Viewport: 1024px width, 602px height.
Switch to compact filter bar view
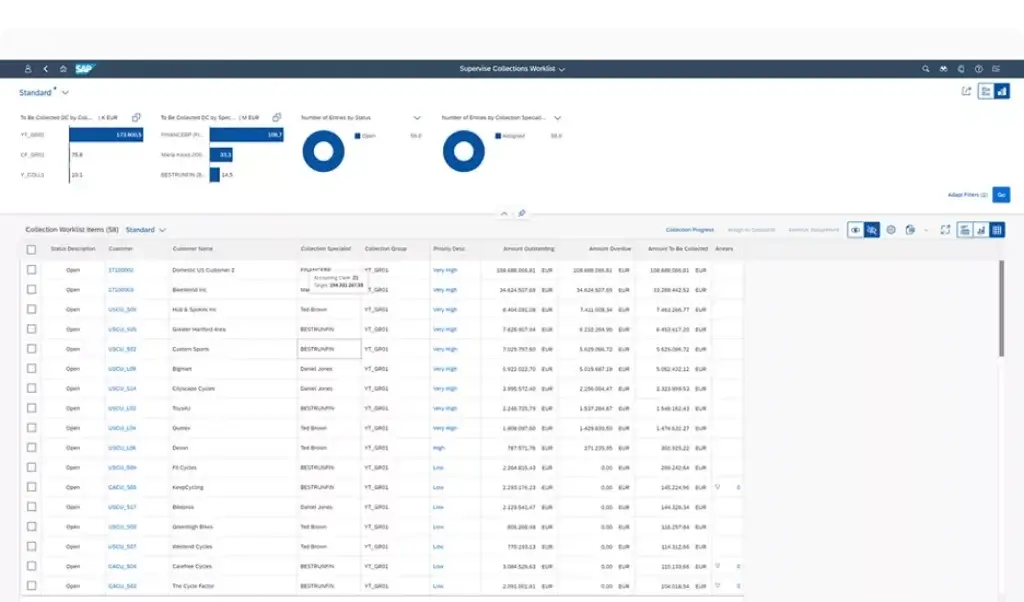(x=985, y=91)
